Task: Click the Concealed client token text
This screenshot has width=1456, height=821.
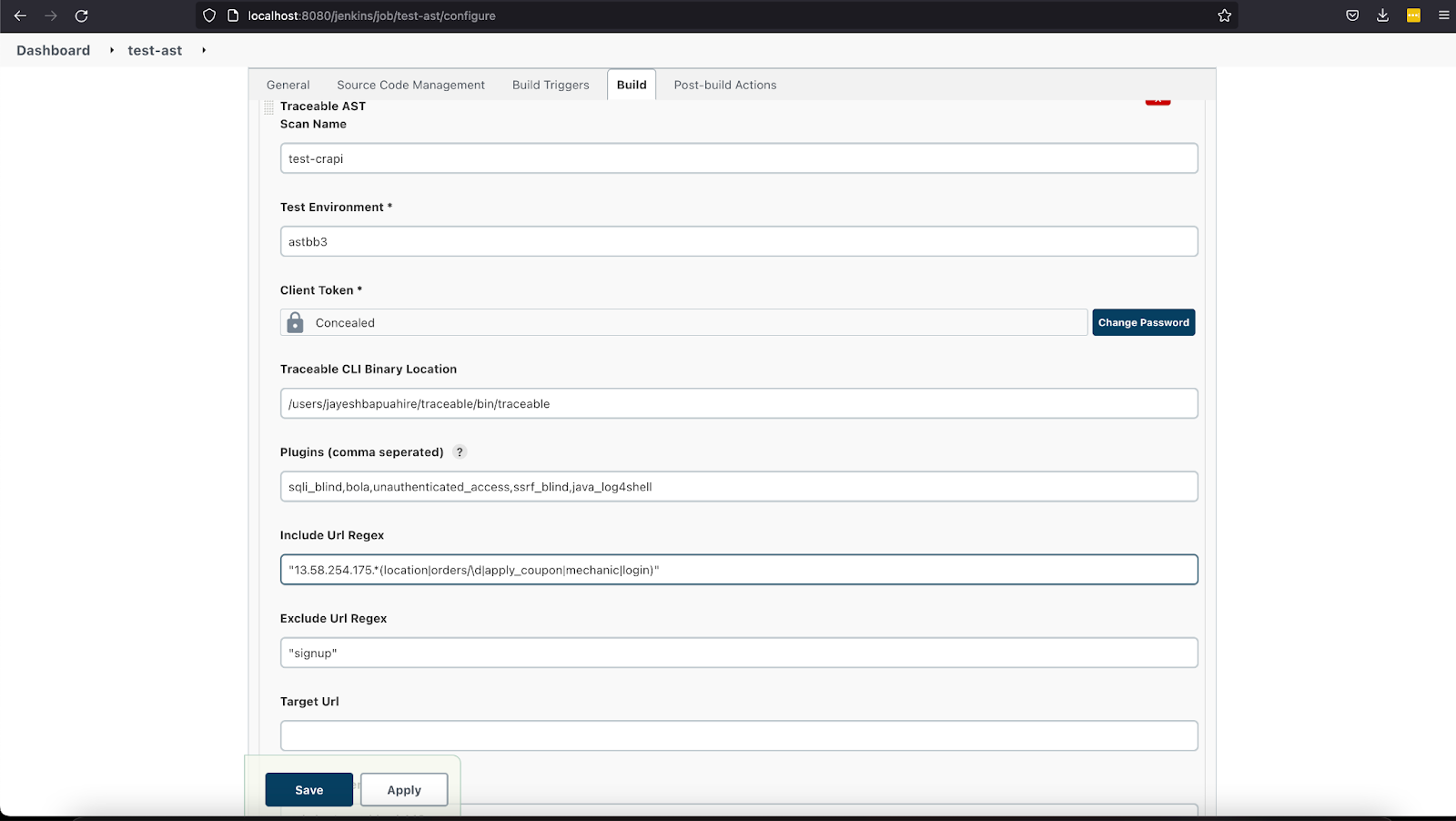Action: click(345, 323)
